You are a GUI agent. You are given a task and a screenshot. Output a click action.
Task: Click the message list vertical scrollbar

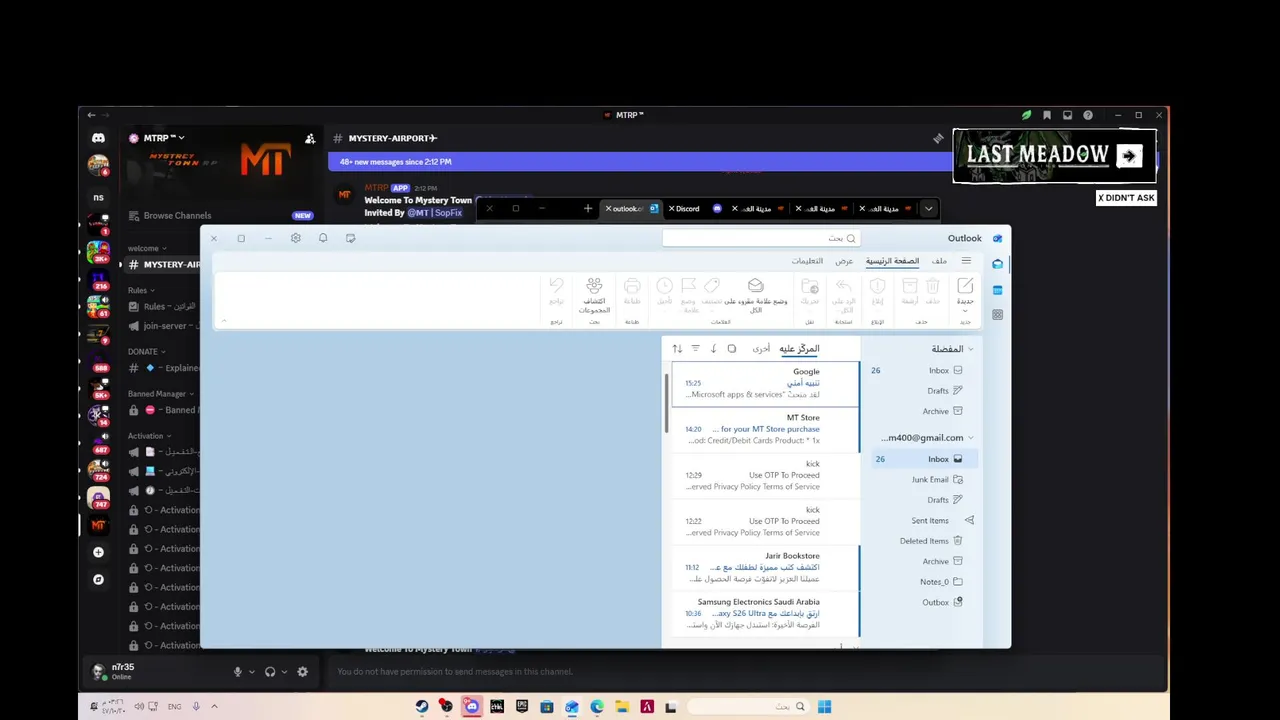point(667,403)
